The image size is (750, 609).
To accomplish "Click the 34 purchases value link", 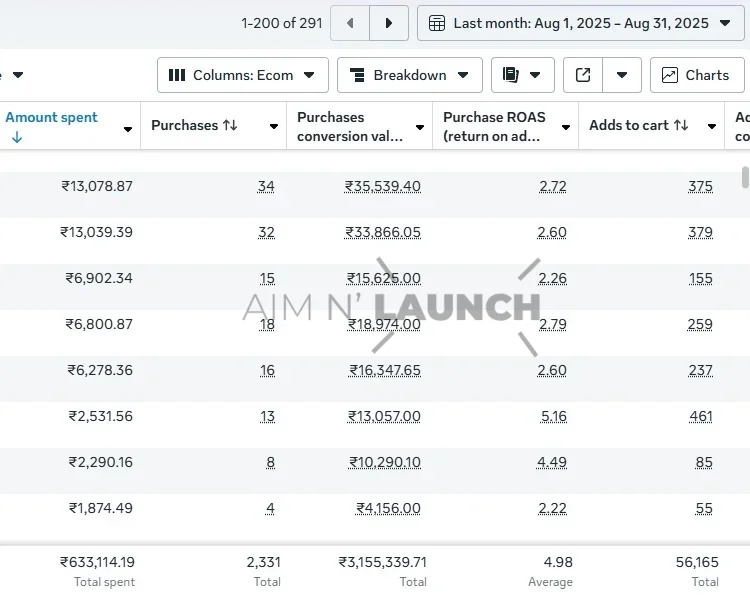I will click(266, 187).
